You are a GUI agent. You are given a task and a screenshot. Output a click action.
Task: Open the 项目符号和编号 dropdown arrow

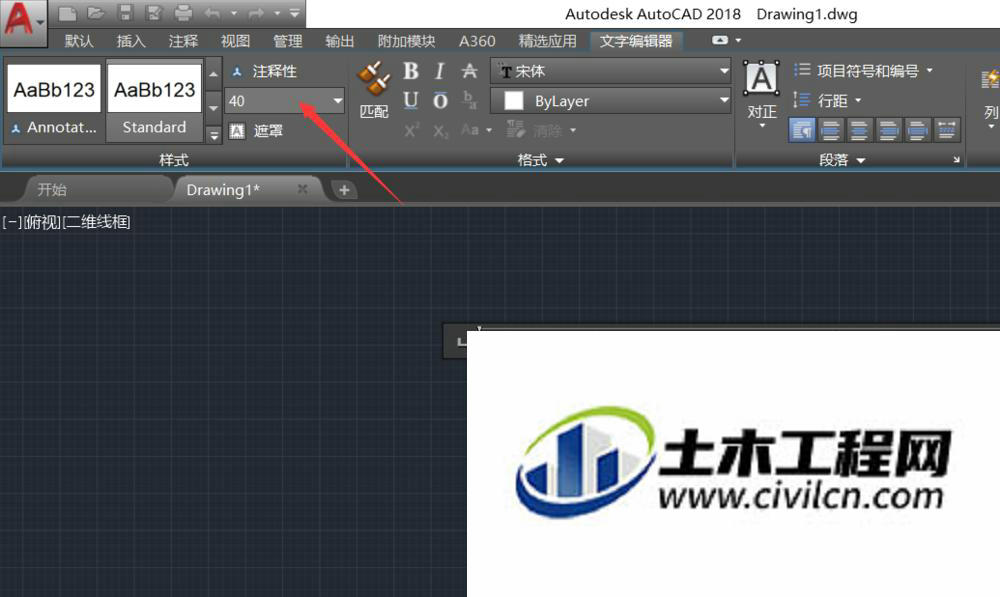pos(929,70)
